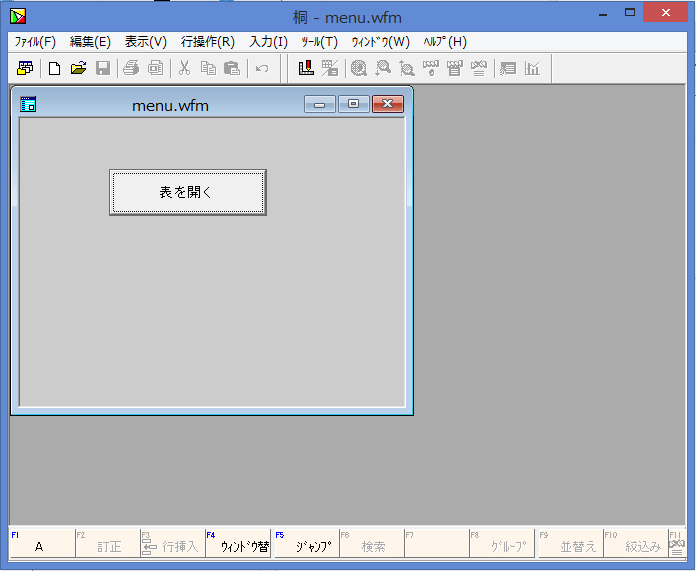This screenshot has width=696, height=571.
Task: Open the ファイル(F) menu
Action: [x=35, y=42]
